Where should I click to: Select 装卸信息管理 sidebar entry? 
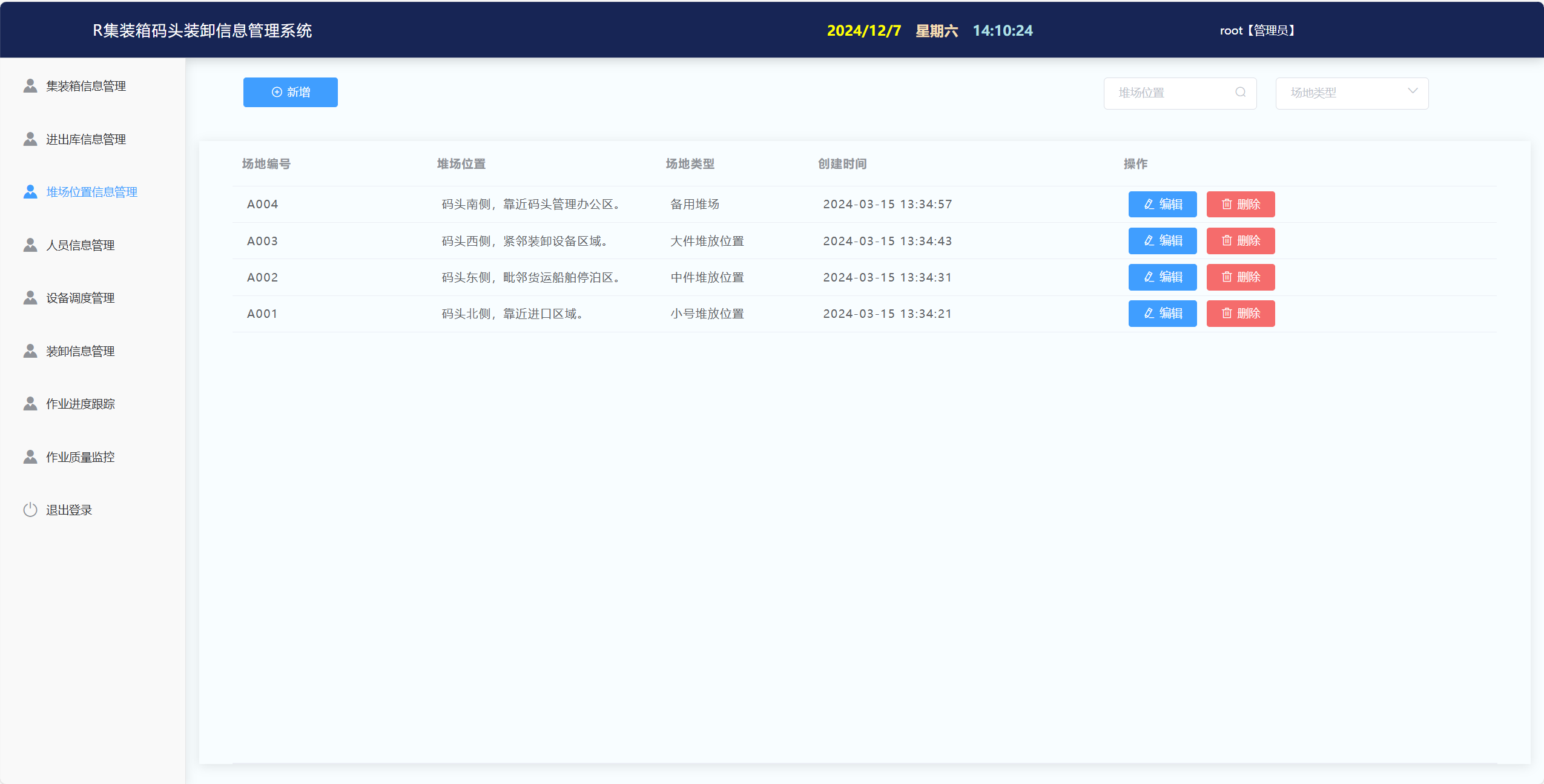pos(80,351)
